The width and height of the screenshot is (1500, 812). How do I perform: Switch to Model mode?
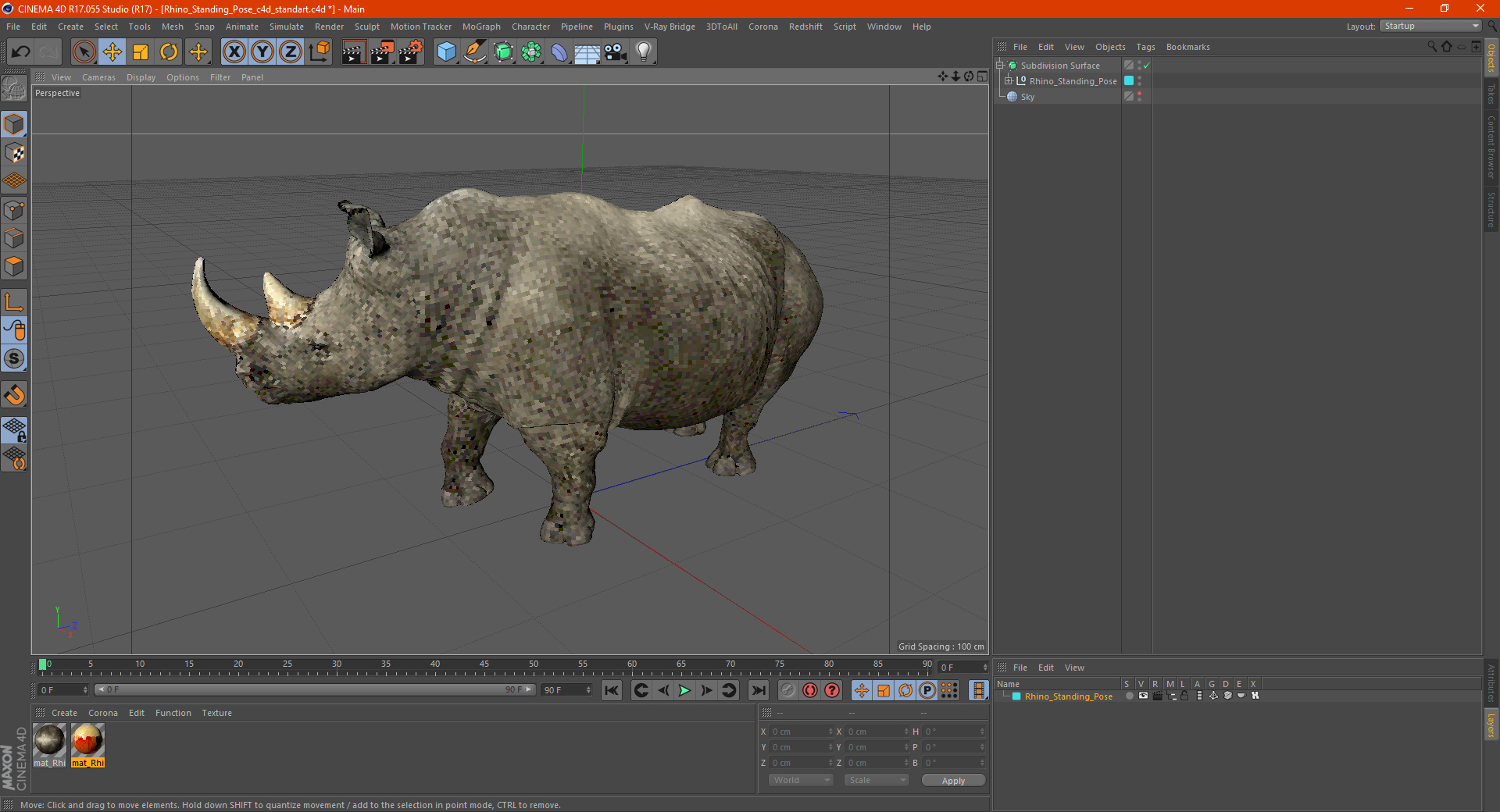tap(14, 124)
